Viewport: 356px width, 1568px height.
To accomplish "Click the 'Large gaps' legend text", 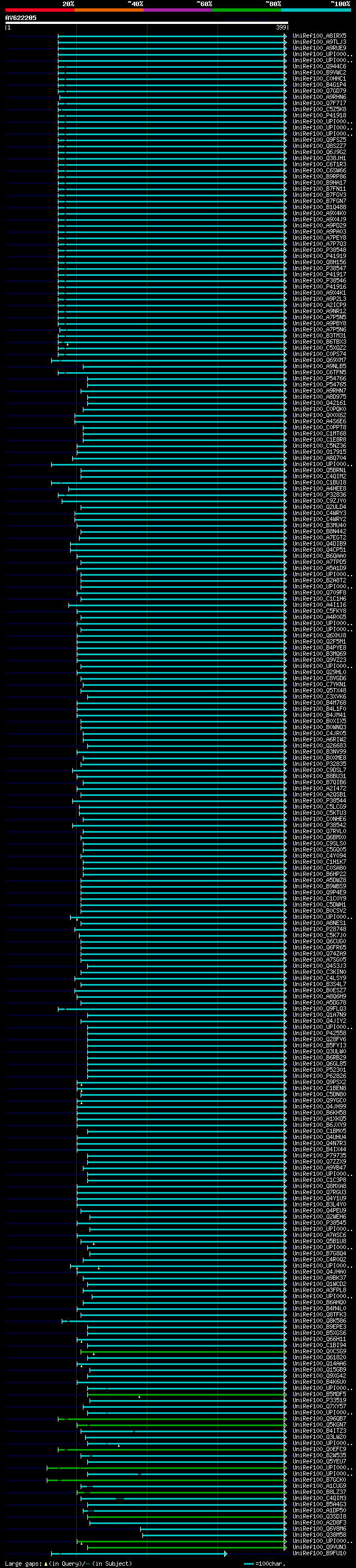I will 24,1564.
